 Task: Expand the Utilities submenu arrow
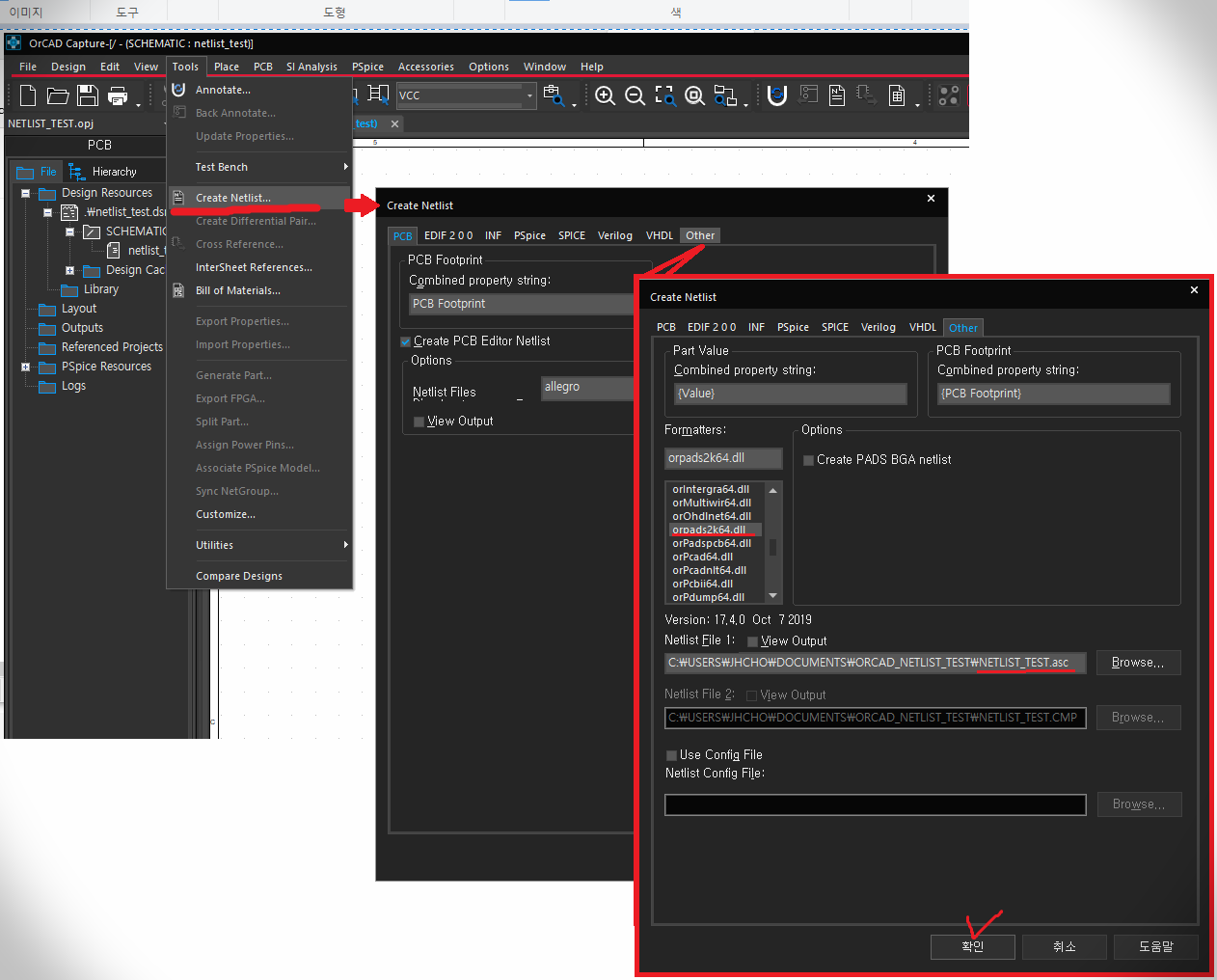click(x=345, y=545)
